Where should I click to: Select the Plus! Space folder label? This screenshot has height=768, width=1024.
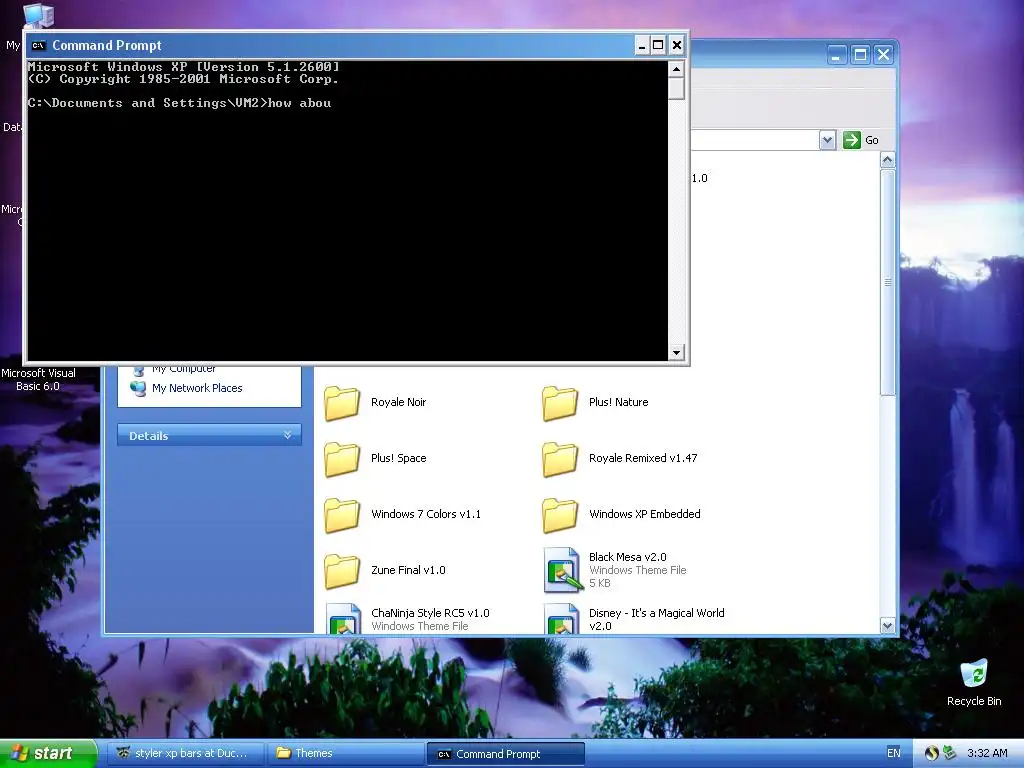(x=398, y=458)
